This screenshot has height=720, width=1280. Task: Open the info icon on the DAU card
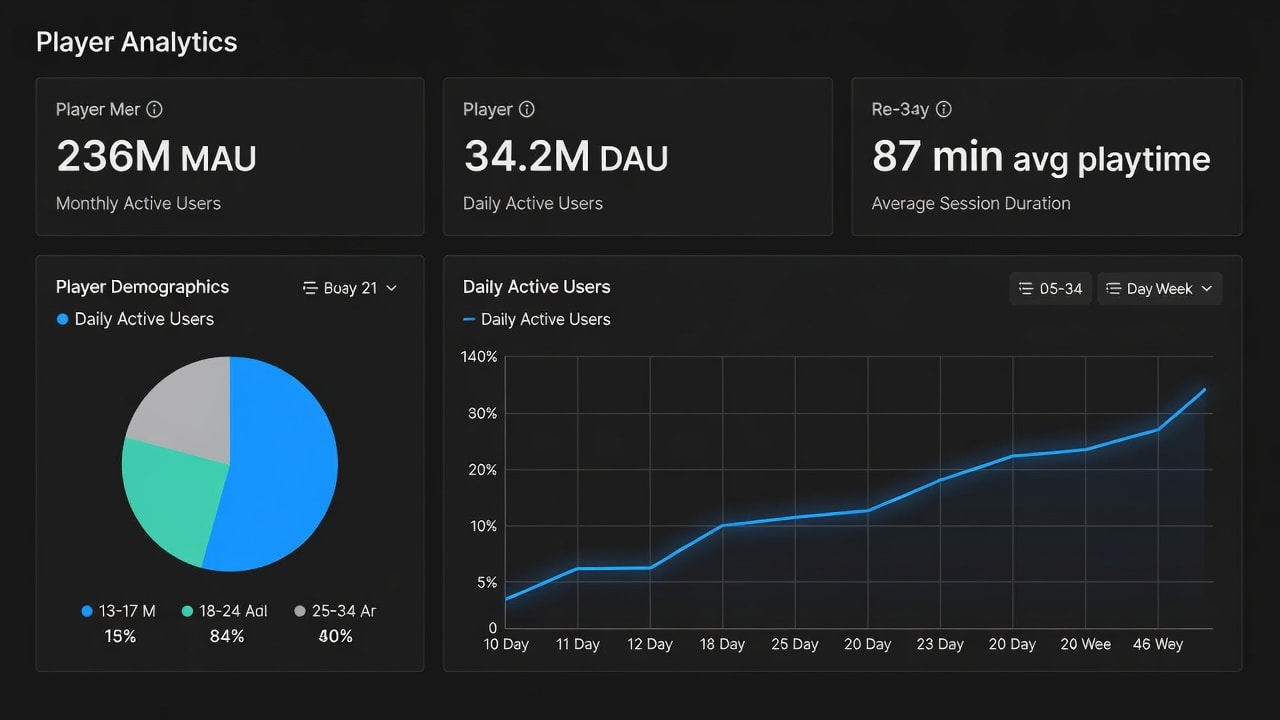(527, 110)
